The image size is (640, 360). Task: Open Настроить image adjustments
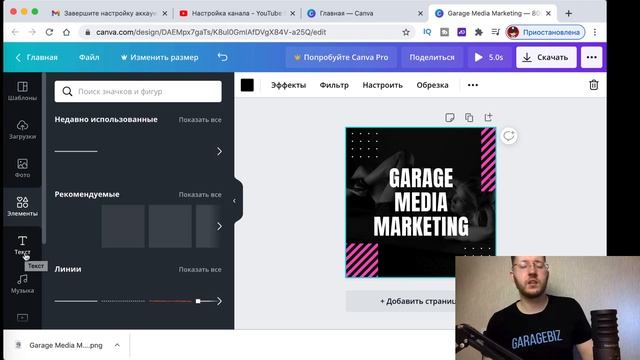point(382,85)
